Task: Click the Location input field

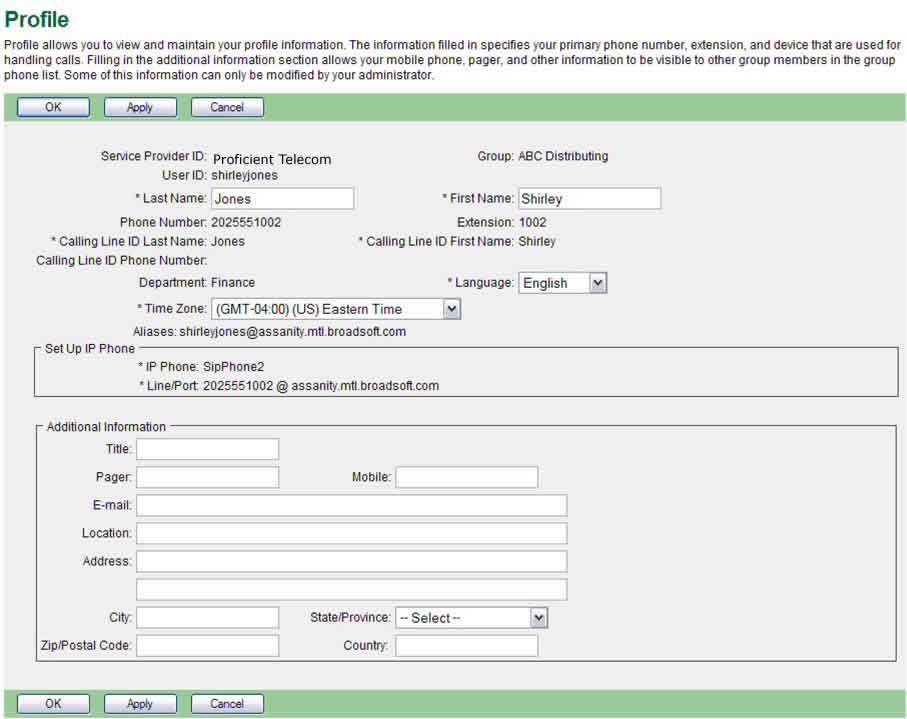Action: 352,533
